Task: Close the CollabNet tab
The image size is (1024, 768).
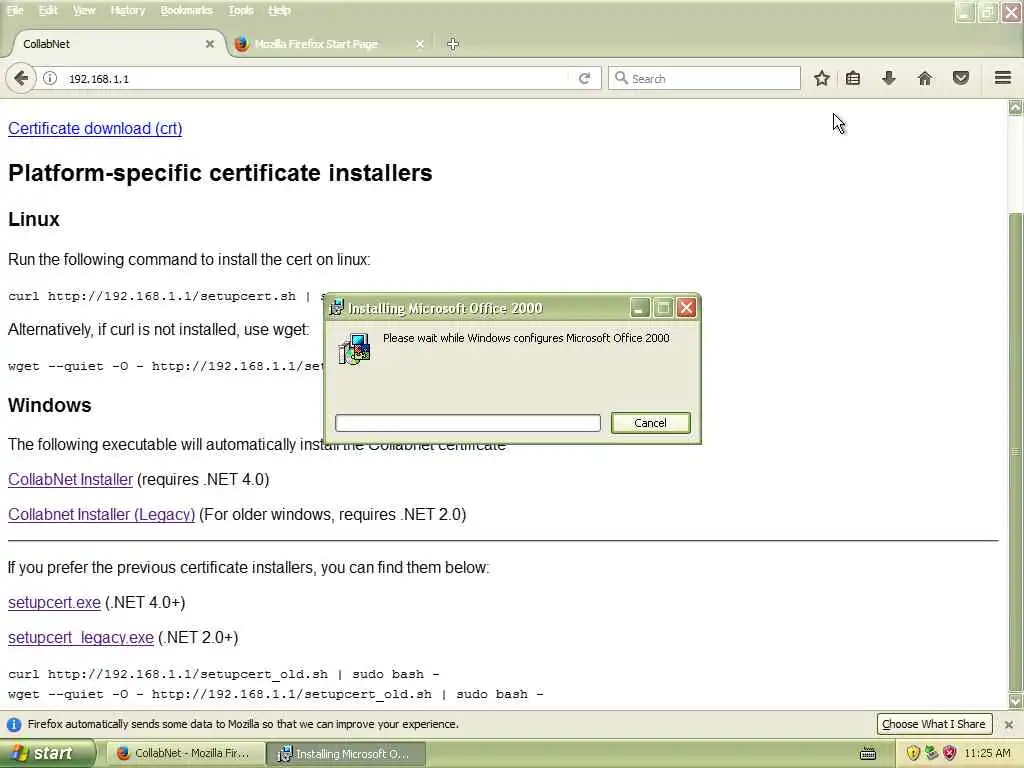Action: click(210, 44)
